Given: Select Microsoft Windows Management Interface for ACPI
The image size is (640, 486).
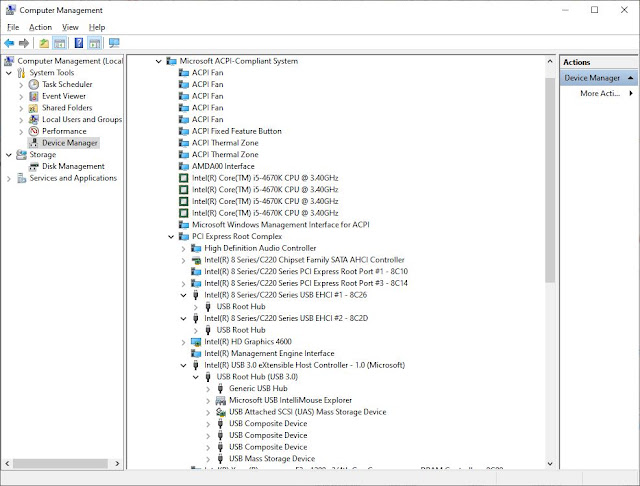Looking at the screenshot, I should pos(280,225).
